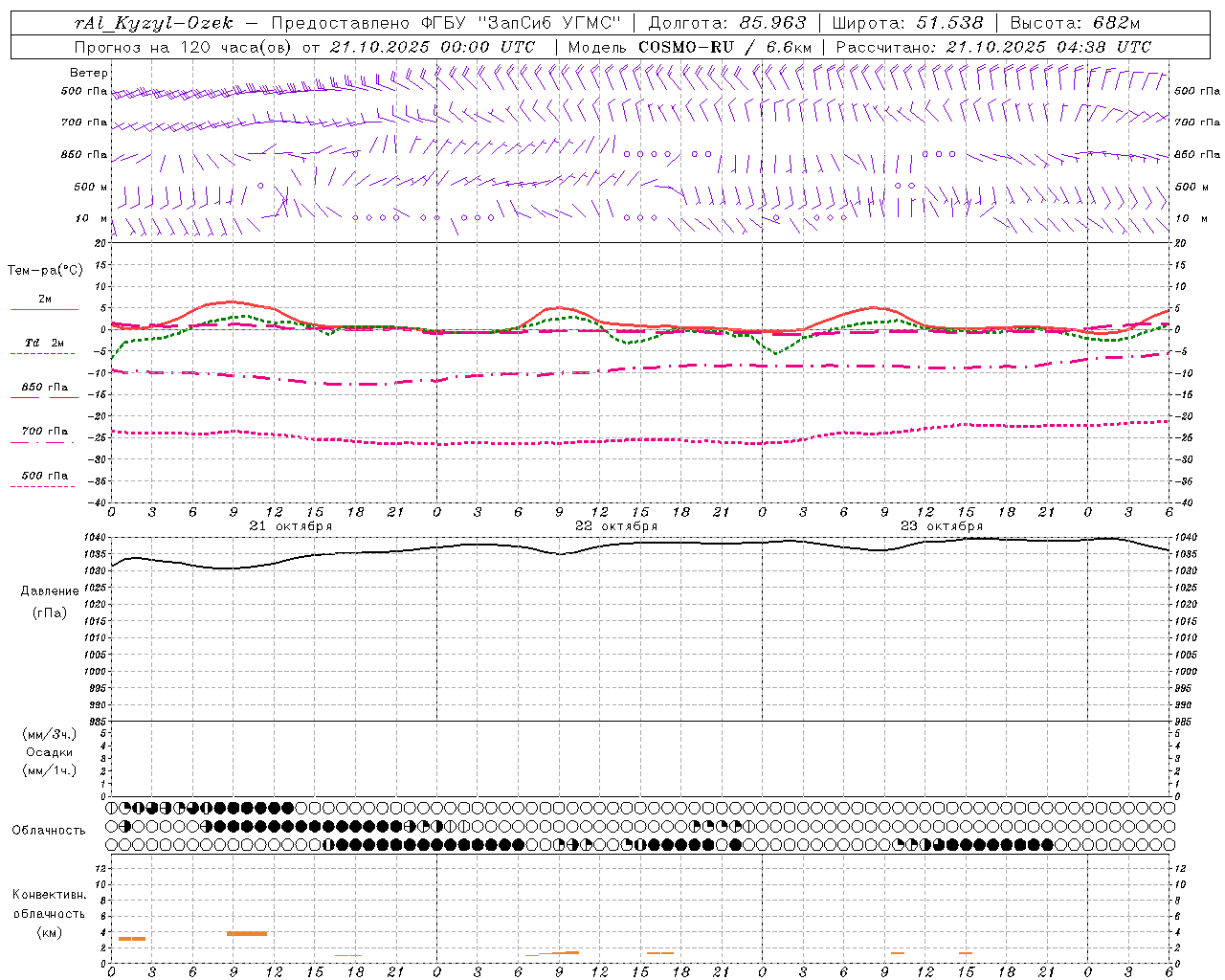Screen dimensions: 1225x980
Task: Click the longitude value 85.963
Action: pos(772,23)
